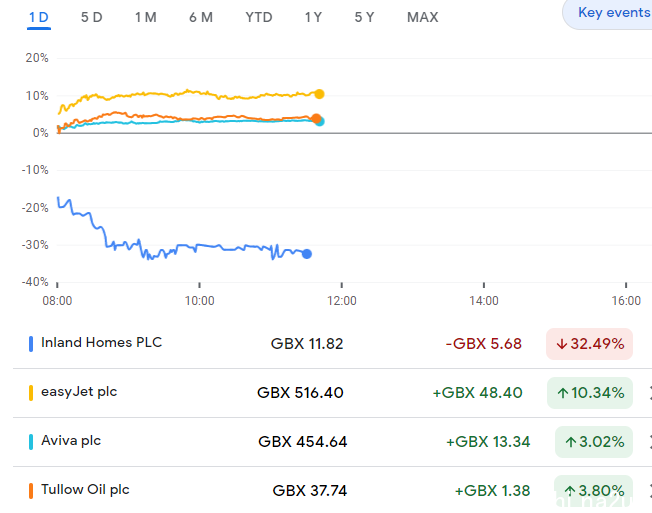Open the easyJet plc stock row
Image resolution: width=652 pixels, height=513 pixels.
click(332, 393)
